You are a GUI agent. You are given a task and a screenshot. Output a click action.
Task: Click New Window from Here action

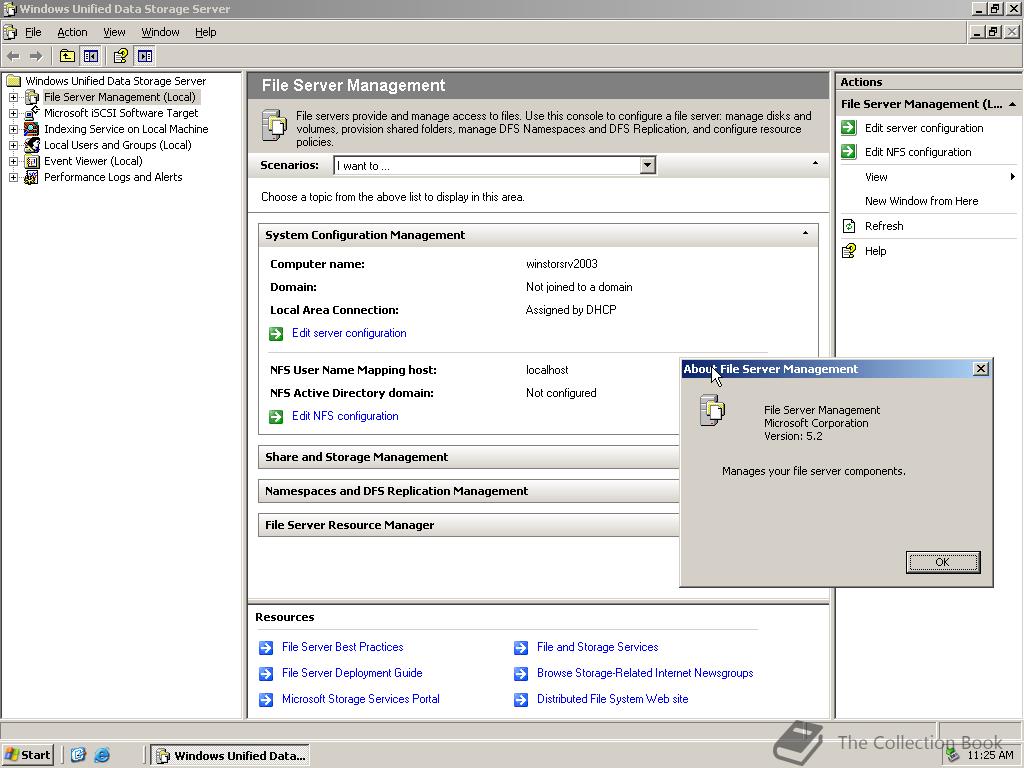coord(921,201)
